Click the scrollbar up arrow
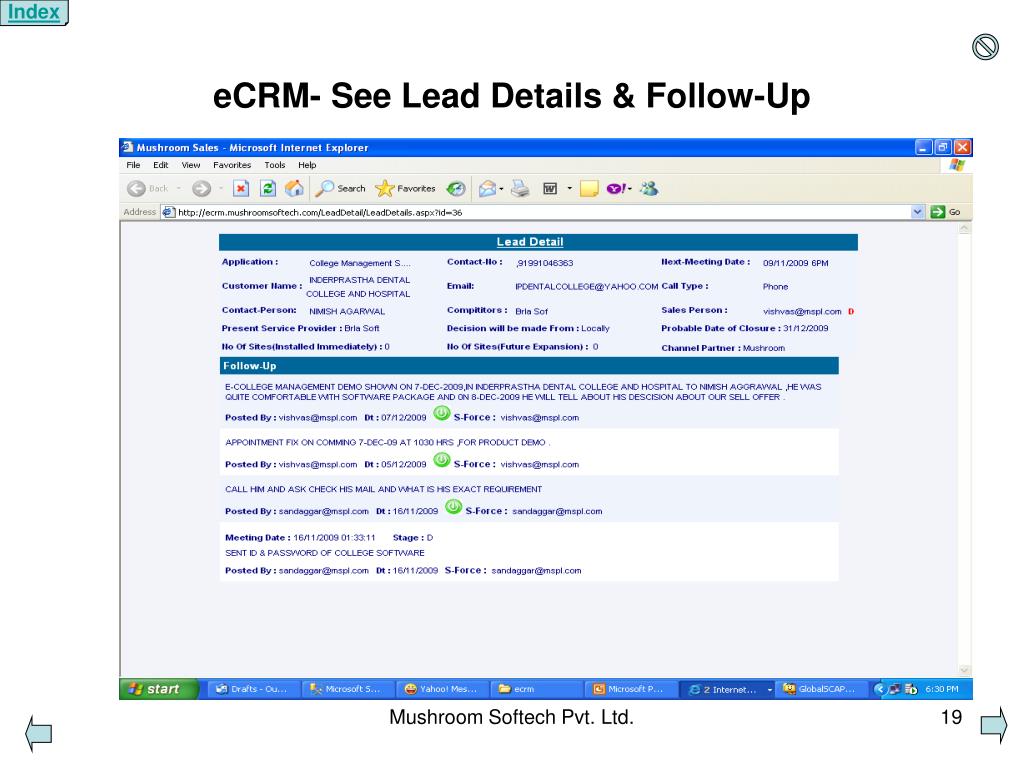1024x768 pixels. [x=965, y=229]
